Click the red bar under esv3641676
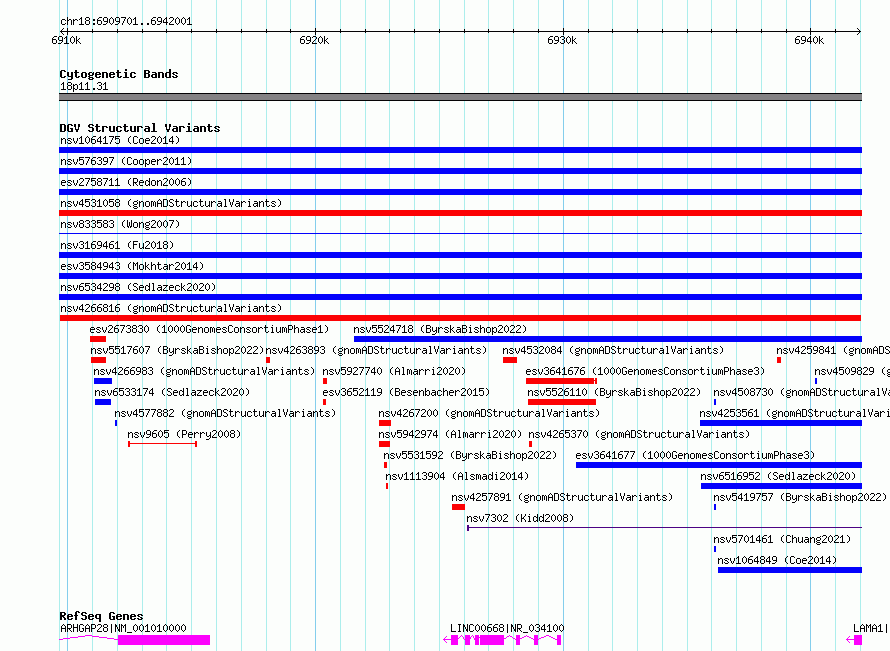Screen dimensions: 890x651 561,381
